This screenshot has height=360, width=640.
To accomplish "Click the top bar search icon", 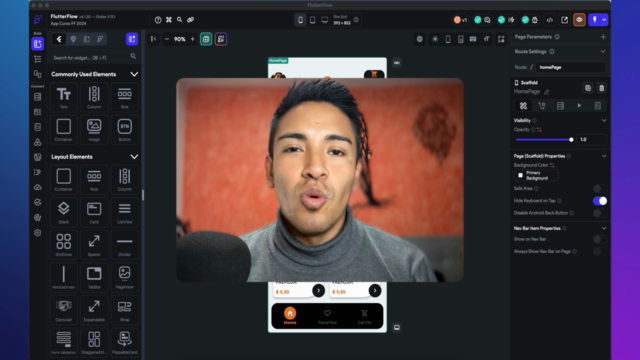I will click(179, 20).
